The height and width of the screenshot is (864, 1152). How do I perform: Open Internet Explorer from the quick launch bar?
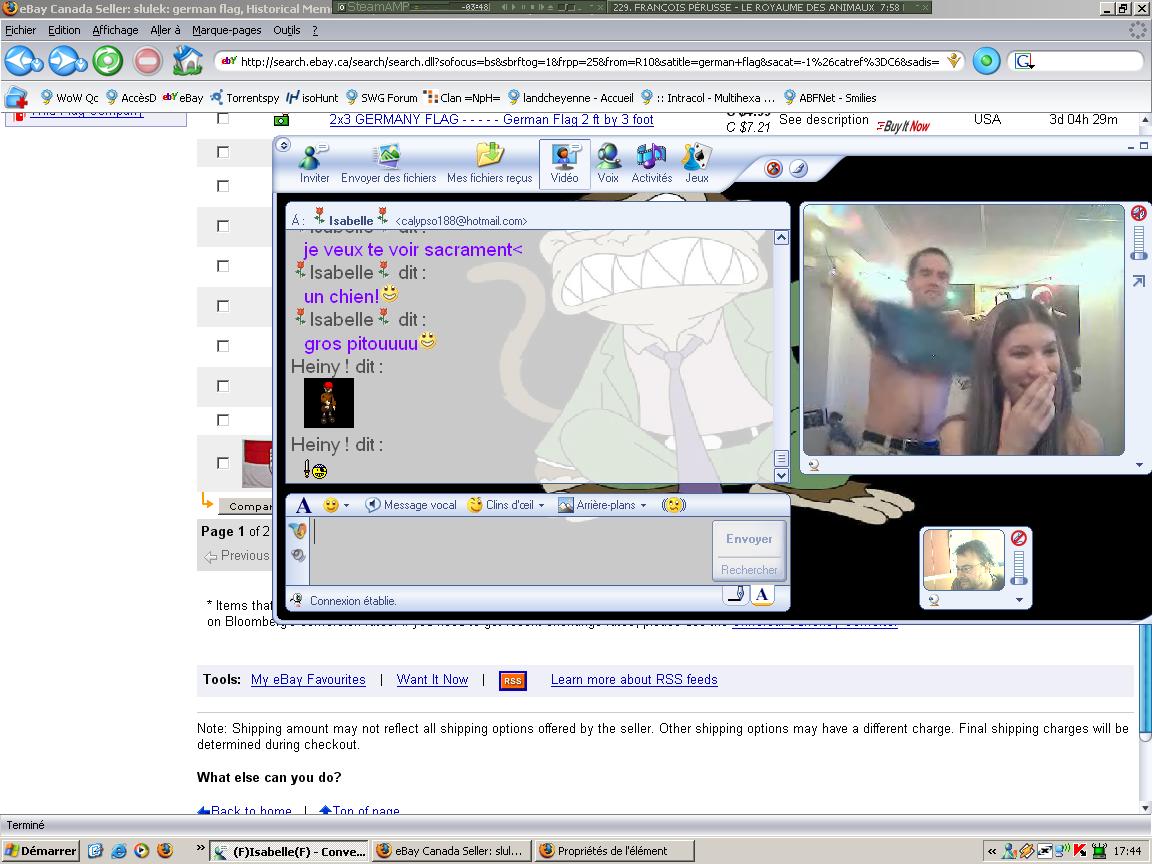coord(118,851)
